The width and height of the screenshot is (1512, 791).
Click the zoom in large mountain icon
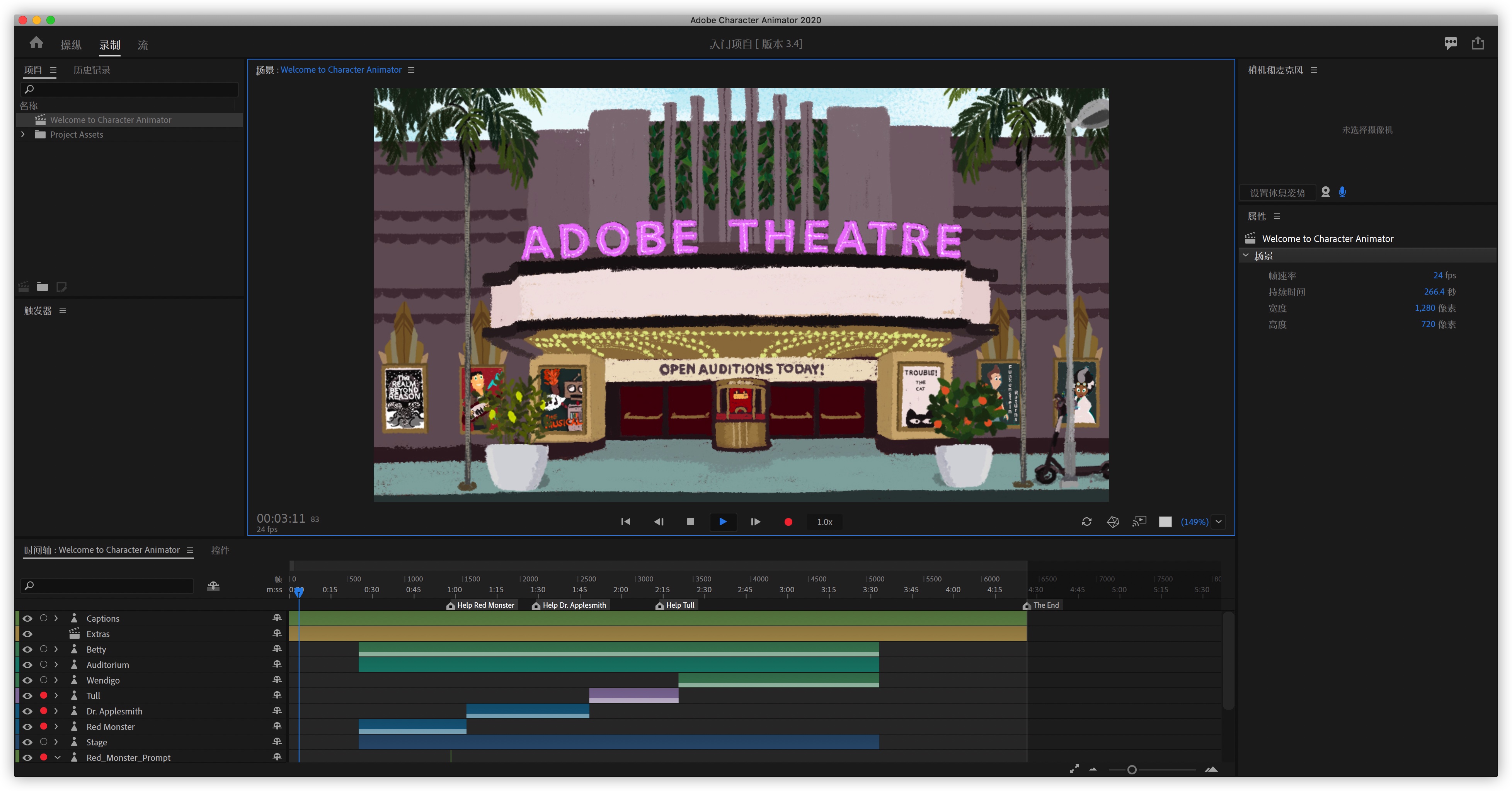1211,769
